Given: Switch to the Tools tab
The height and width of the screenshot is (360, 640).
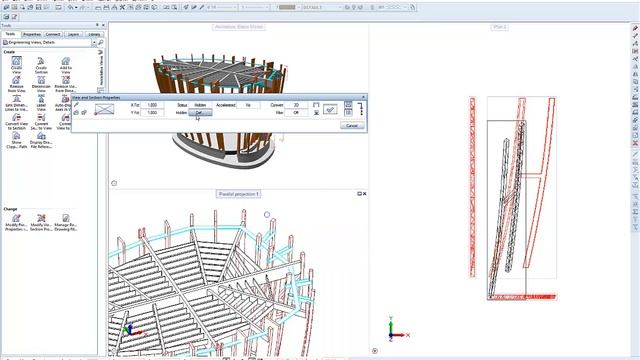Looking at the screenshot, I should tap(11, 34).
